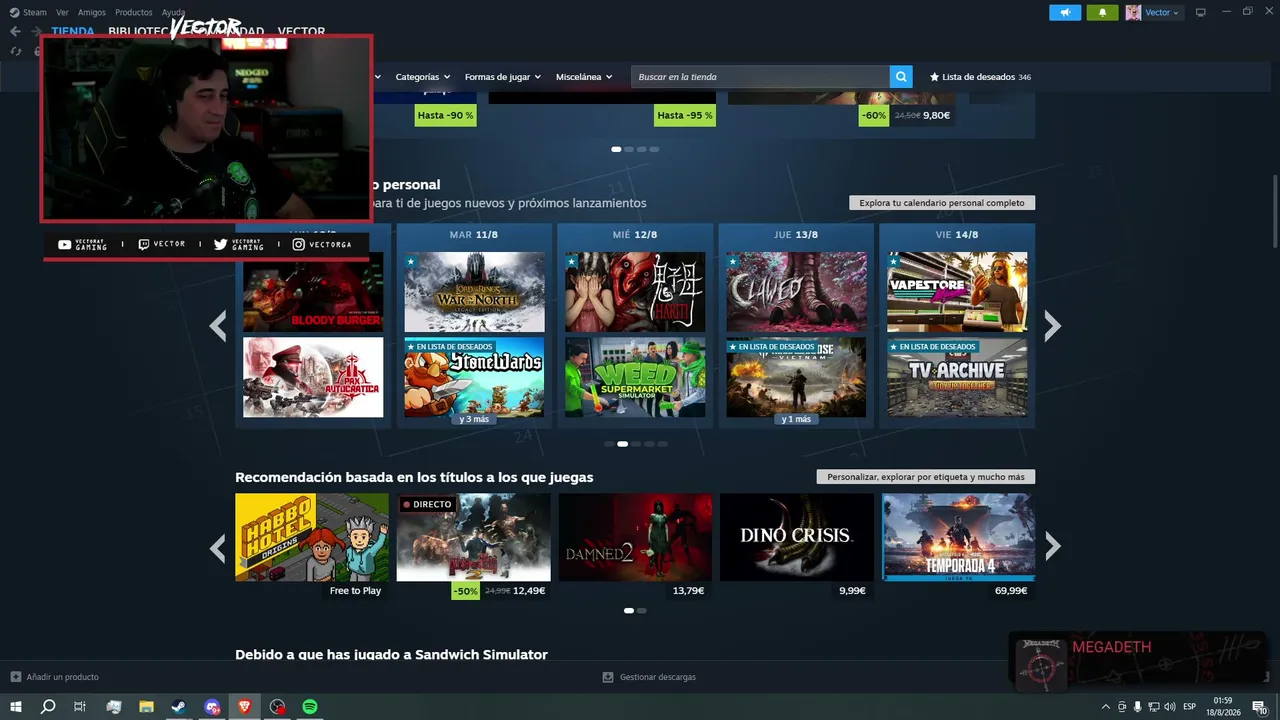Open Gestionar descargas
This screenshot has width=1280, height=720.
click(x=657, y=677)
